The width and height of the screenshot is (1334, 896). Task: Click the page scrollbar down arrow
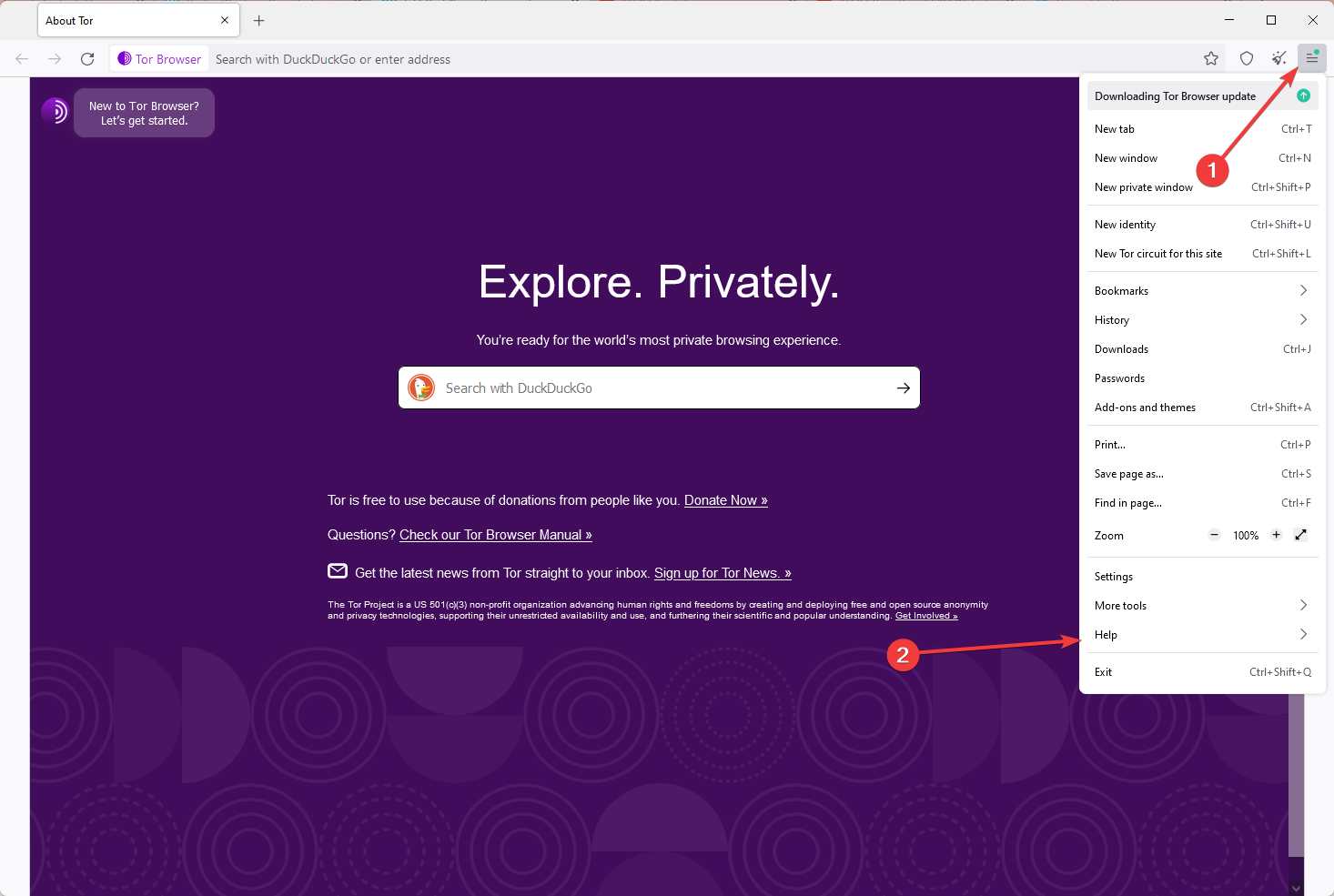(1296, 888)
